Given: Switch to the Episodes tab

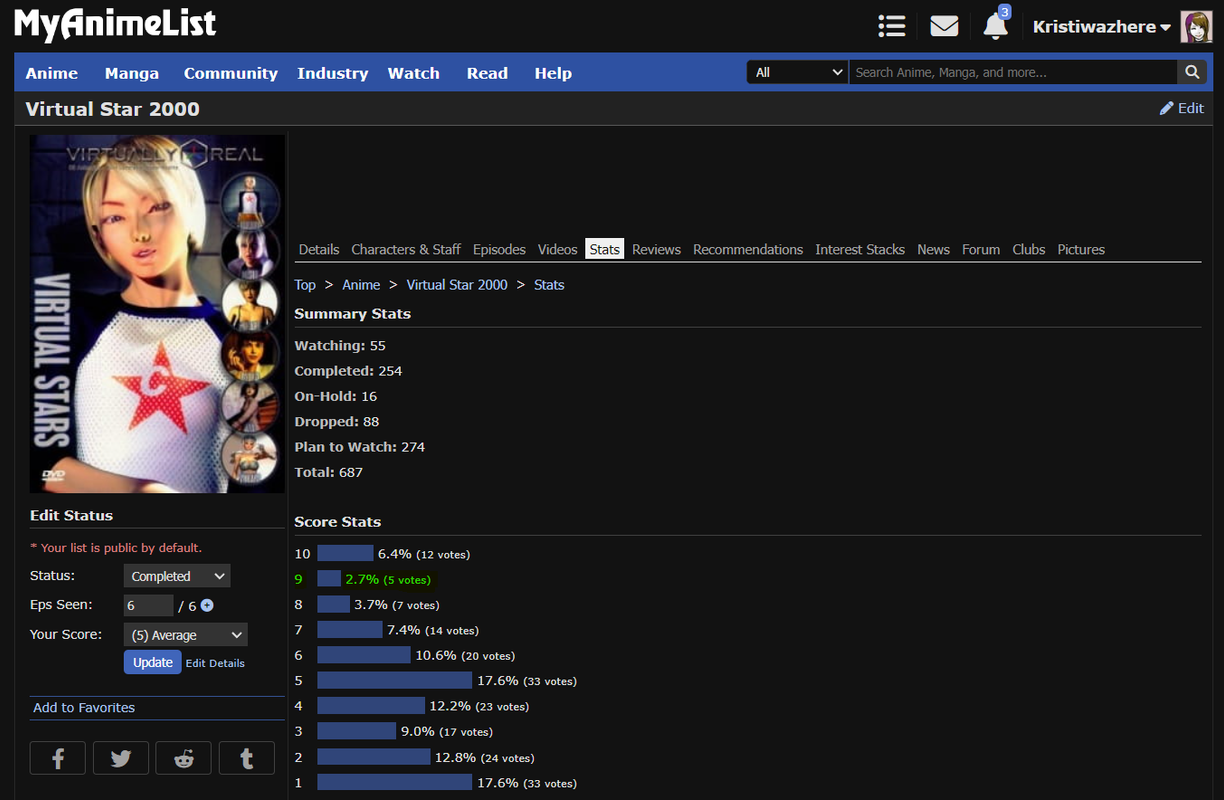Looking at the screenshot, I should point(499,249).
